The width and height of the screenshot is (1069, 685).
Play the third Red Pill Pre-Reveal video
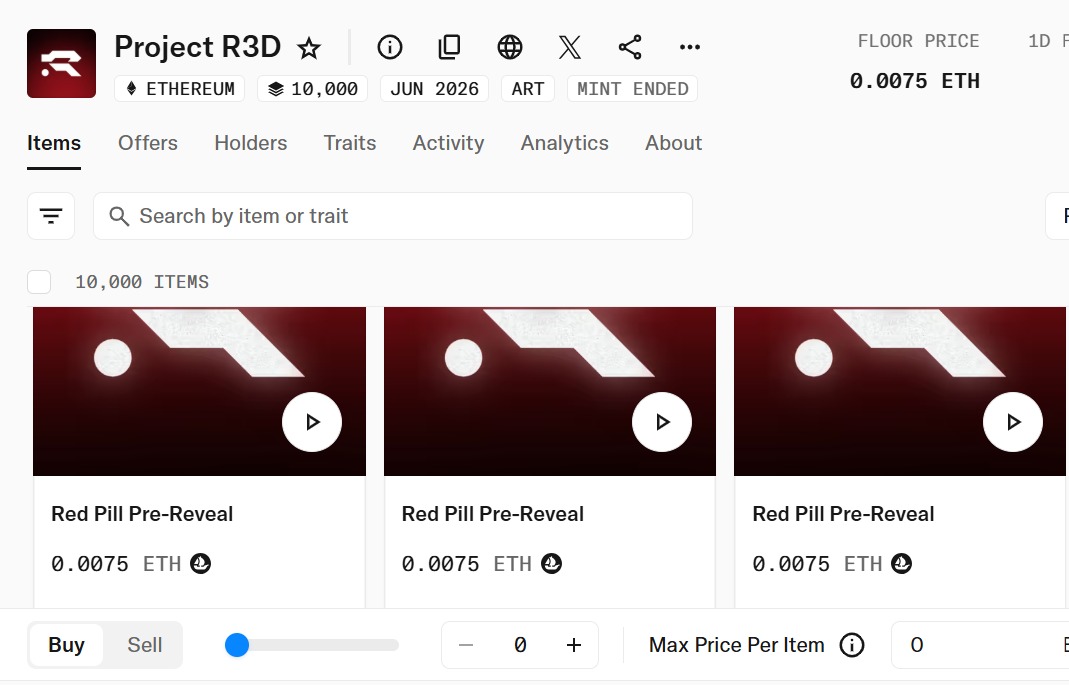click(x=1012, y=422)
